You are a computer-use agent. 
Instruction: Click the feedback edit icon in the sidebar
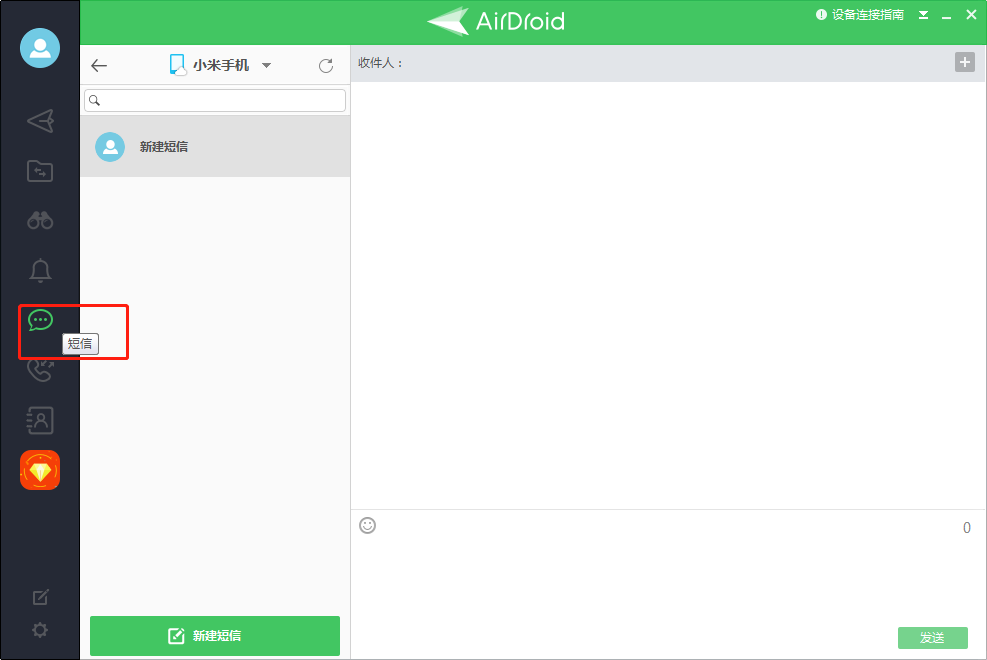point(40,597)
